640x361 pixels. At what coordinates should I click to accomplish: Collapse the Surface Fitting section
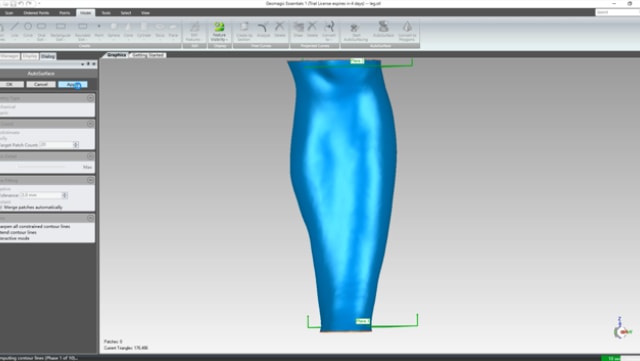(x=91, y=180)
